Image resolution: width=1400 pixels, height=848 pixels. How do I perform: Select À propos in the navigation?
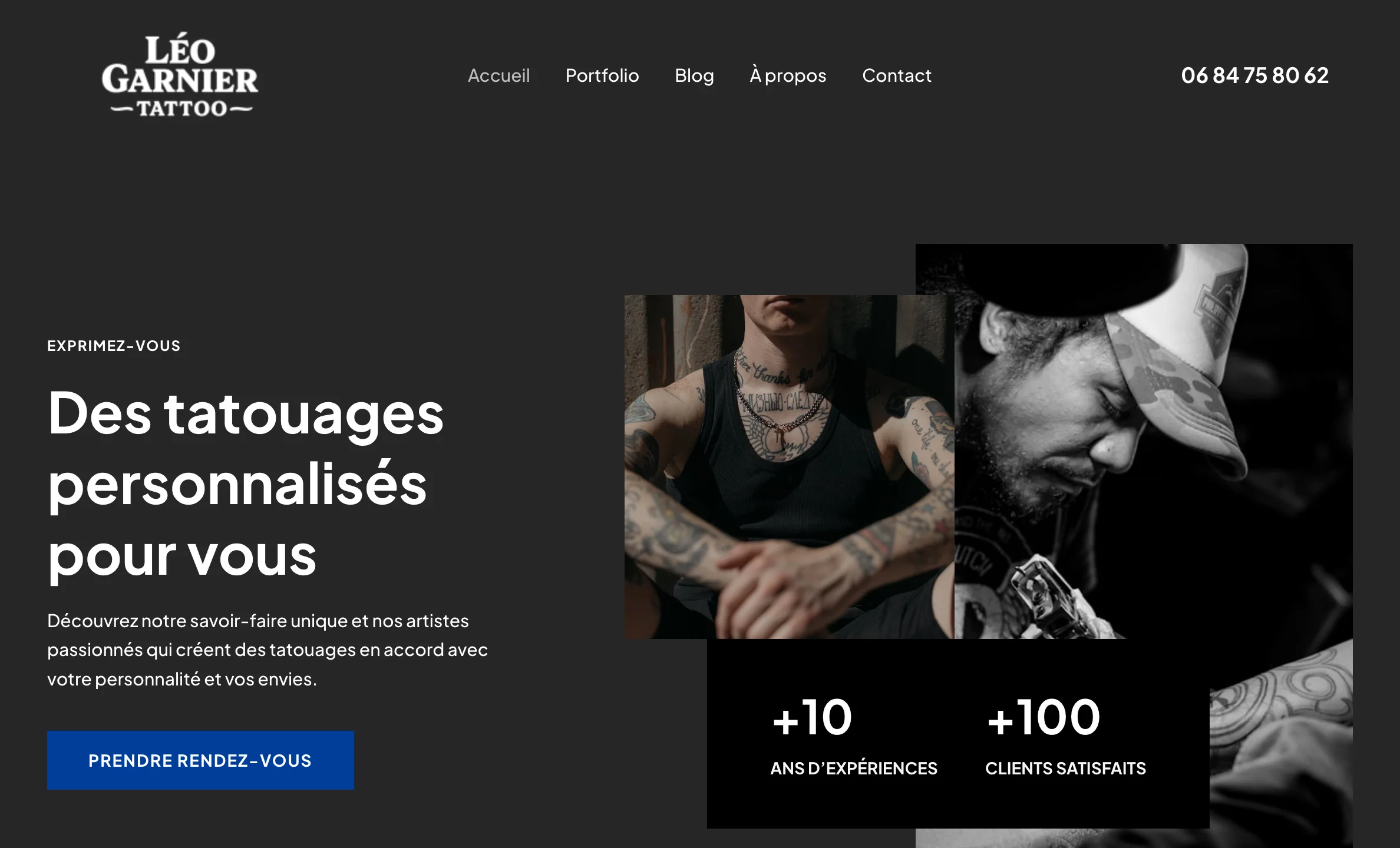pos(788,75)
